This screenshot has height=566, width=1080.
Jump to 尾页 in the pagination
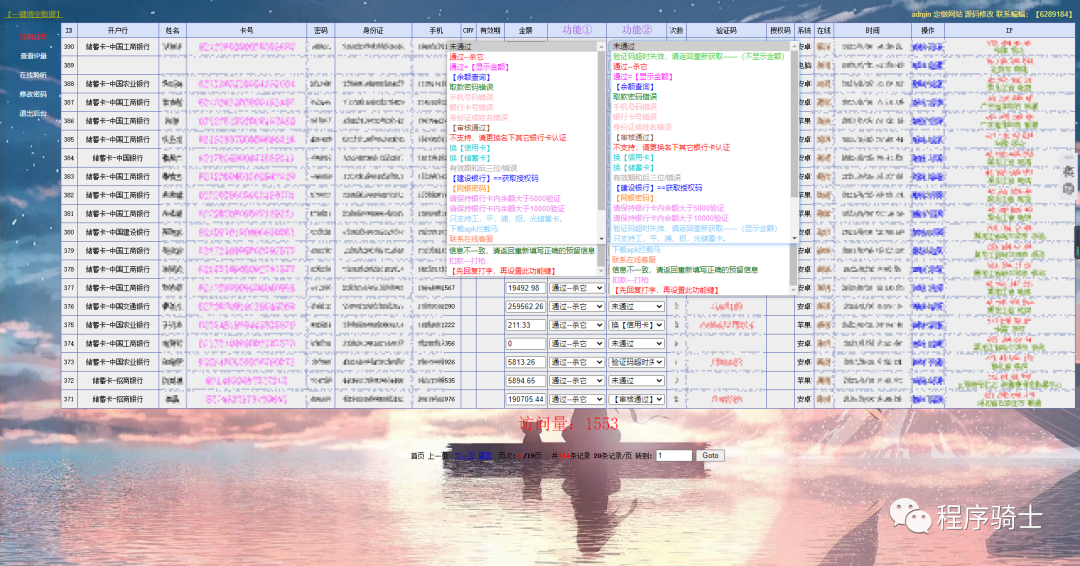[485, 455]
